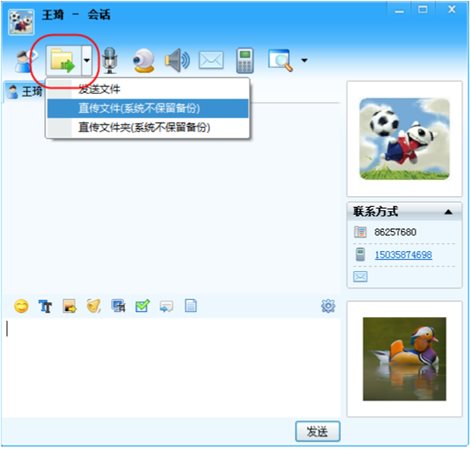Click the mobile icon beside 15035874698
470x450 pixels.
tap(360, 255)
